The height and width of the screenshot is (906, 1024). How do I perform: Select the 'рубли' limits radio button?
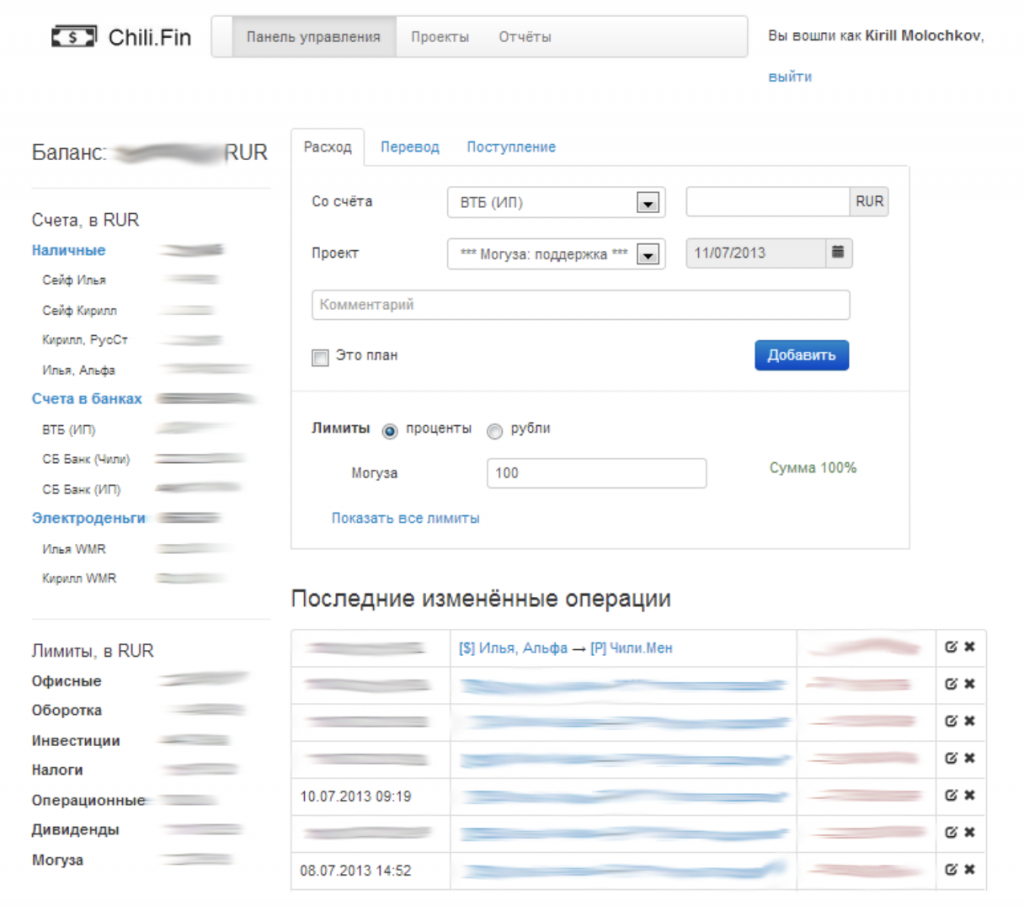[494, 431]
